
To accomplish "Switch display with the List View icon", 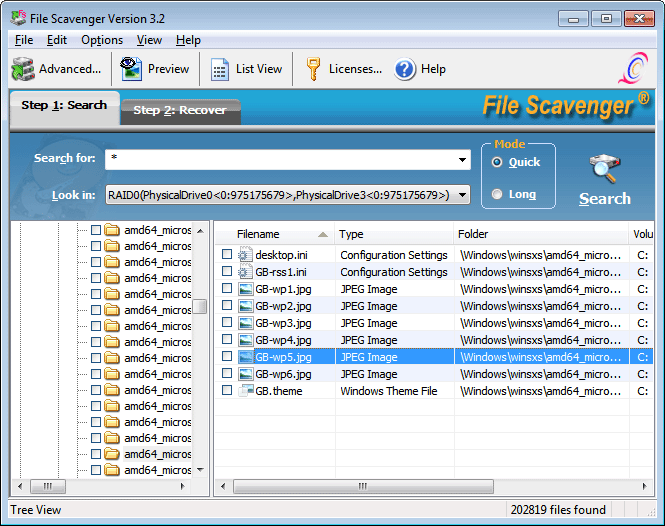I will click(x=220, y=69).
